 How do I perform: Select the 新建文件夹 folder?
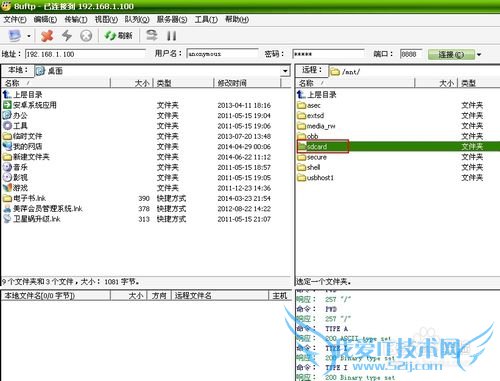point(26,157)
